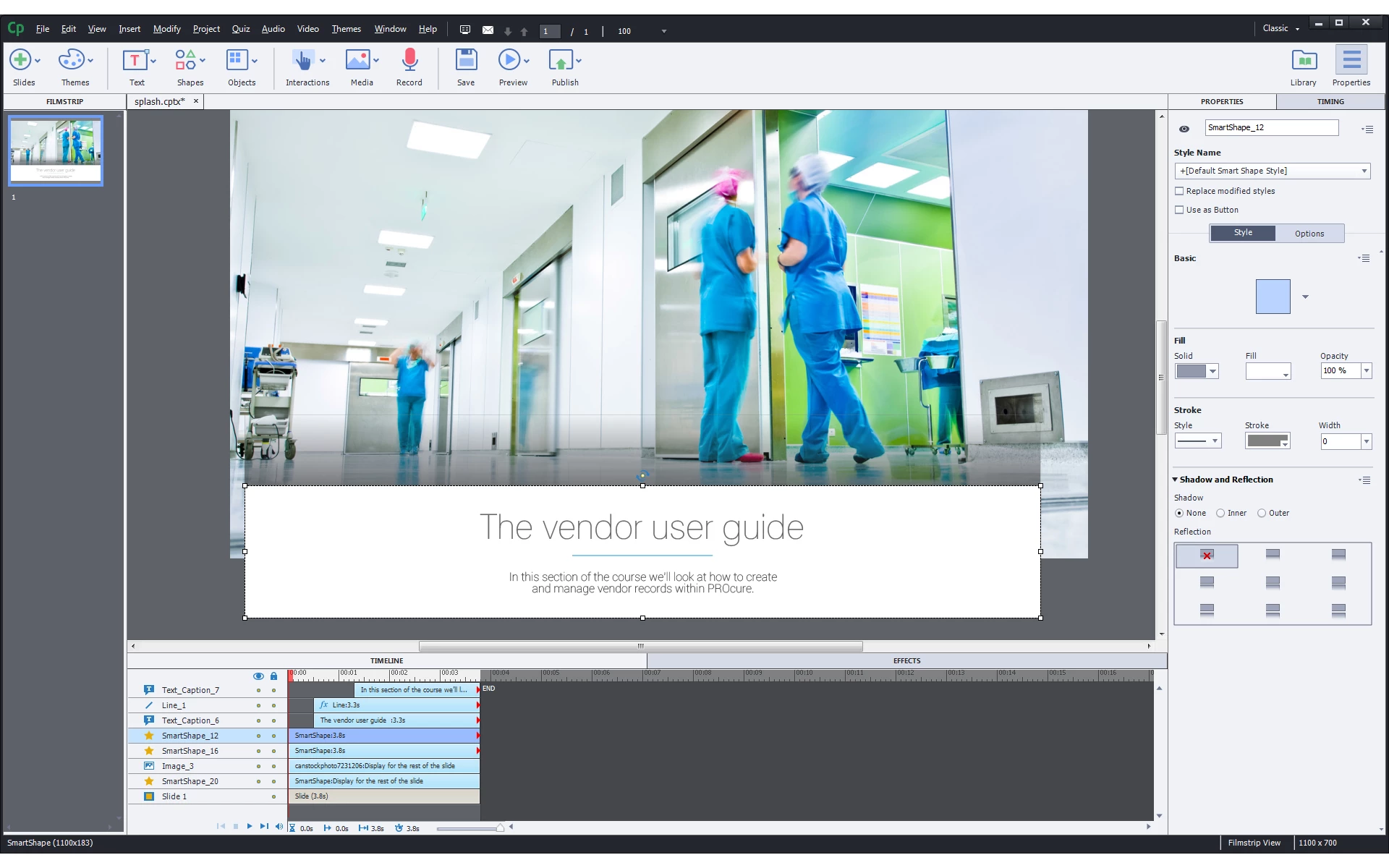Click the timeline lock column header icon
Screen dimensions: 1389x868
tap(273, 676)
